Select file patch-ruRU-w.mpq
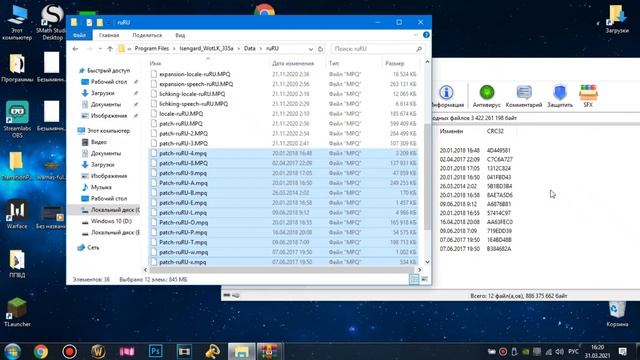 point(183,252)
